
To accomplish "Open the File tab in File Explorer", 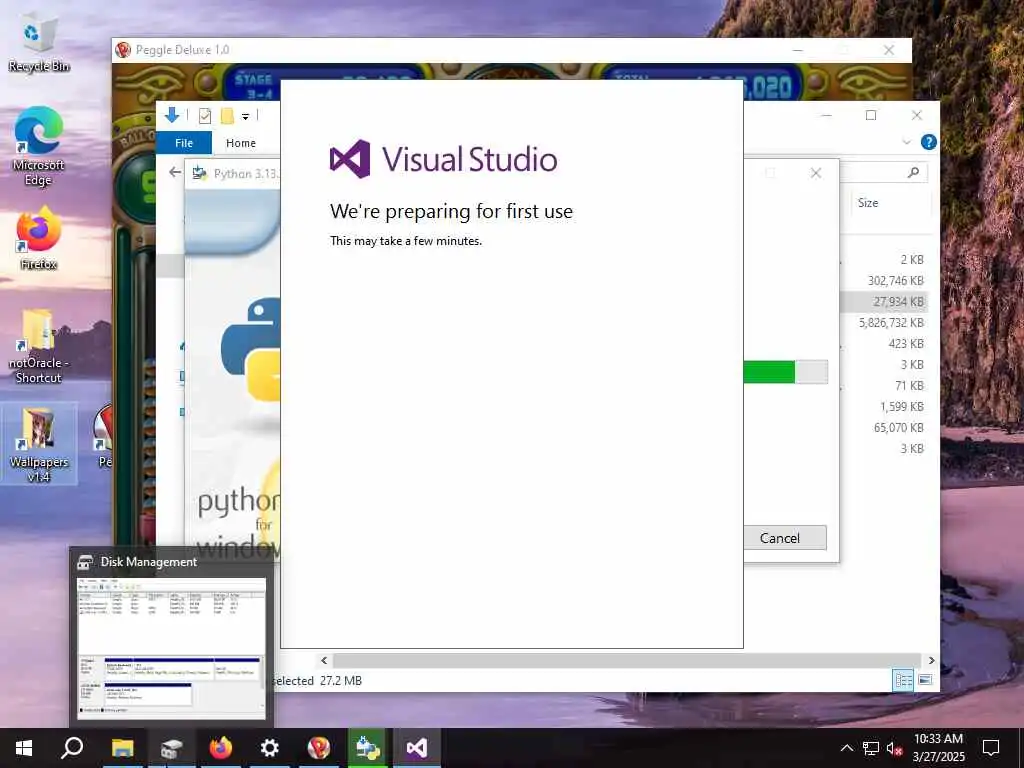I will point(184,142).
